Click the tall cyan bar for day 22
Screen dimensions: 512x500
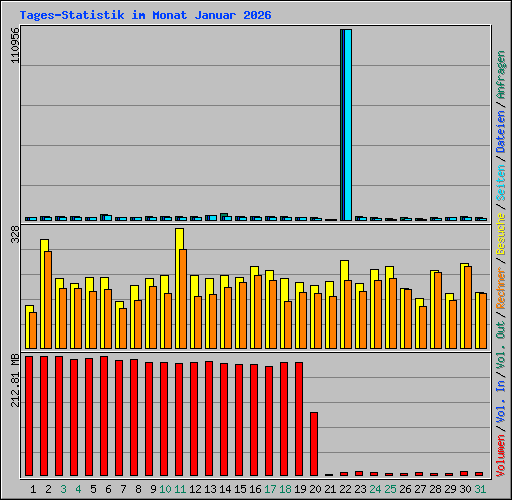[x=348, y=125]
